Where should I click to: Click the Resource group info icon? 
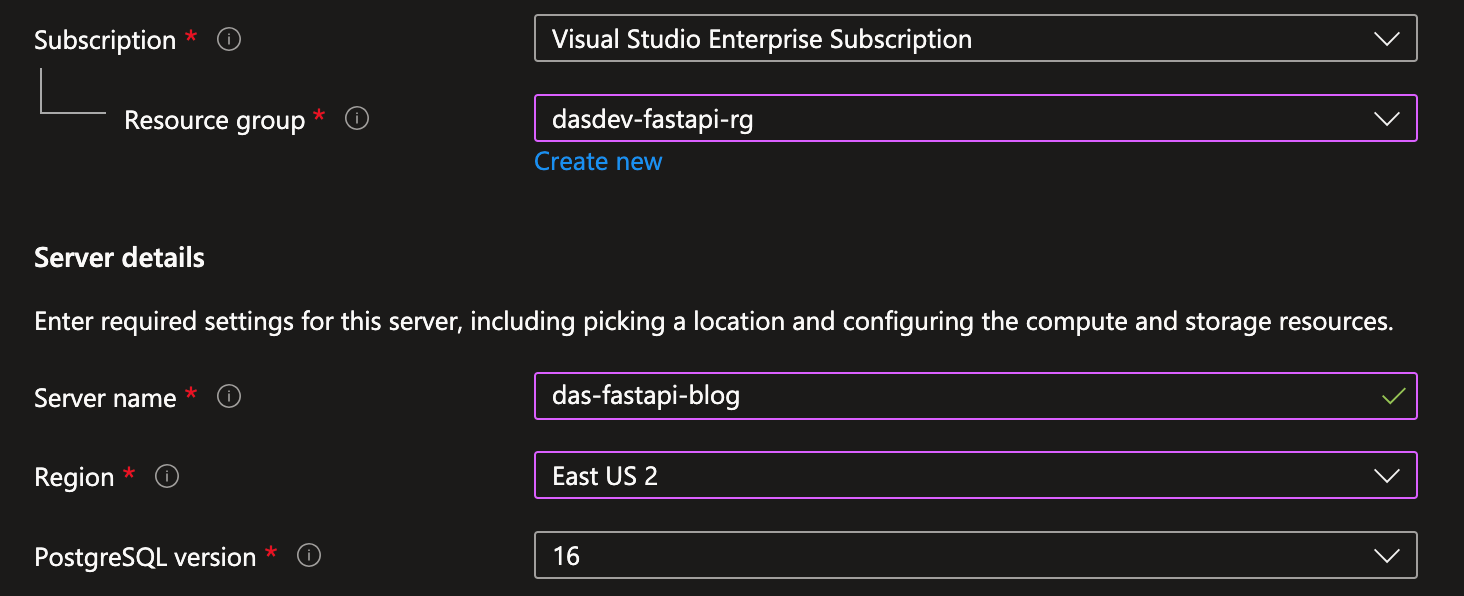click(x=356, y=118)
